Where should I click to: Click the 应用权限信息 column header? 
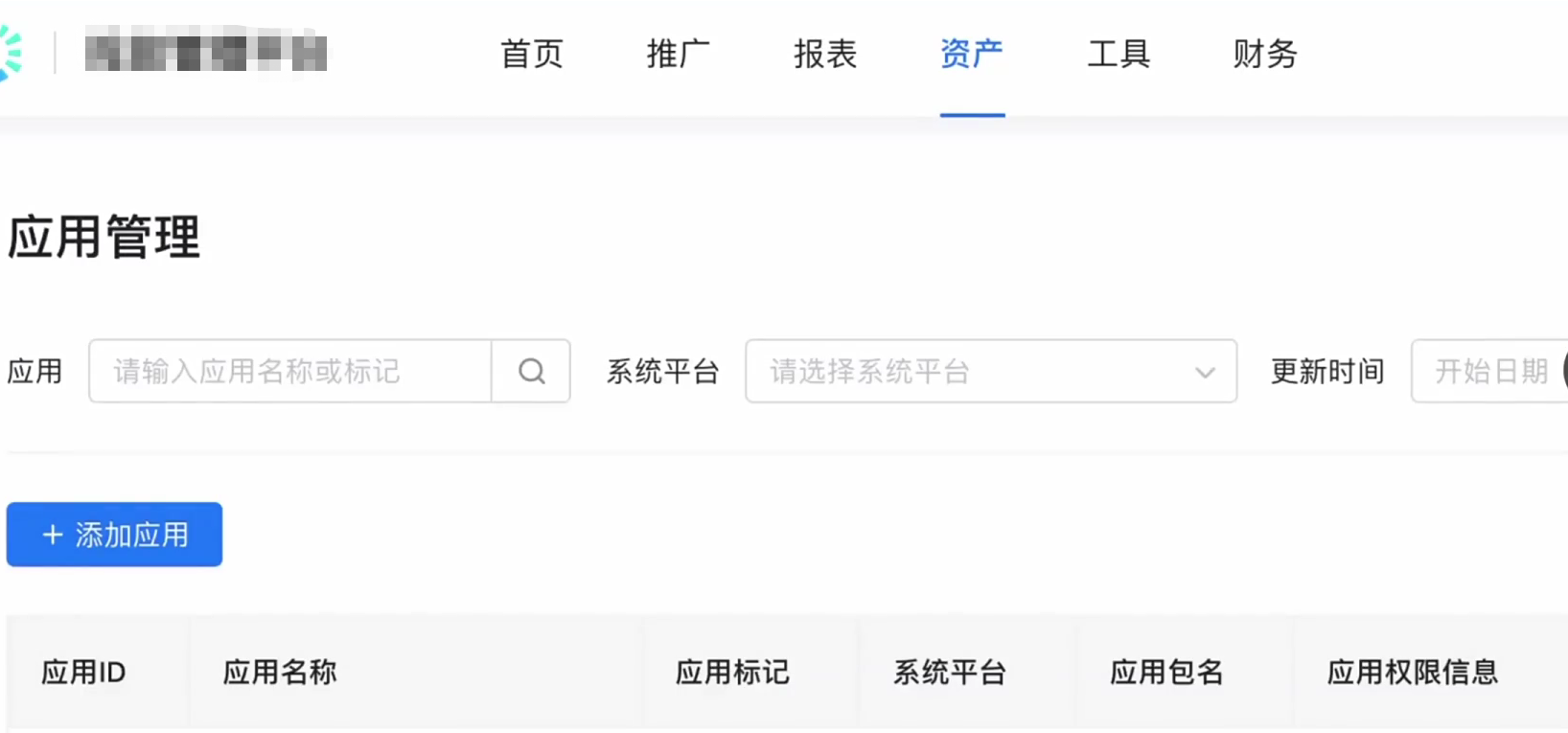[x=1412, y=673]
